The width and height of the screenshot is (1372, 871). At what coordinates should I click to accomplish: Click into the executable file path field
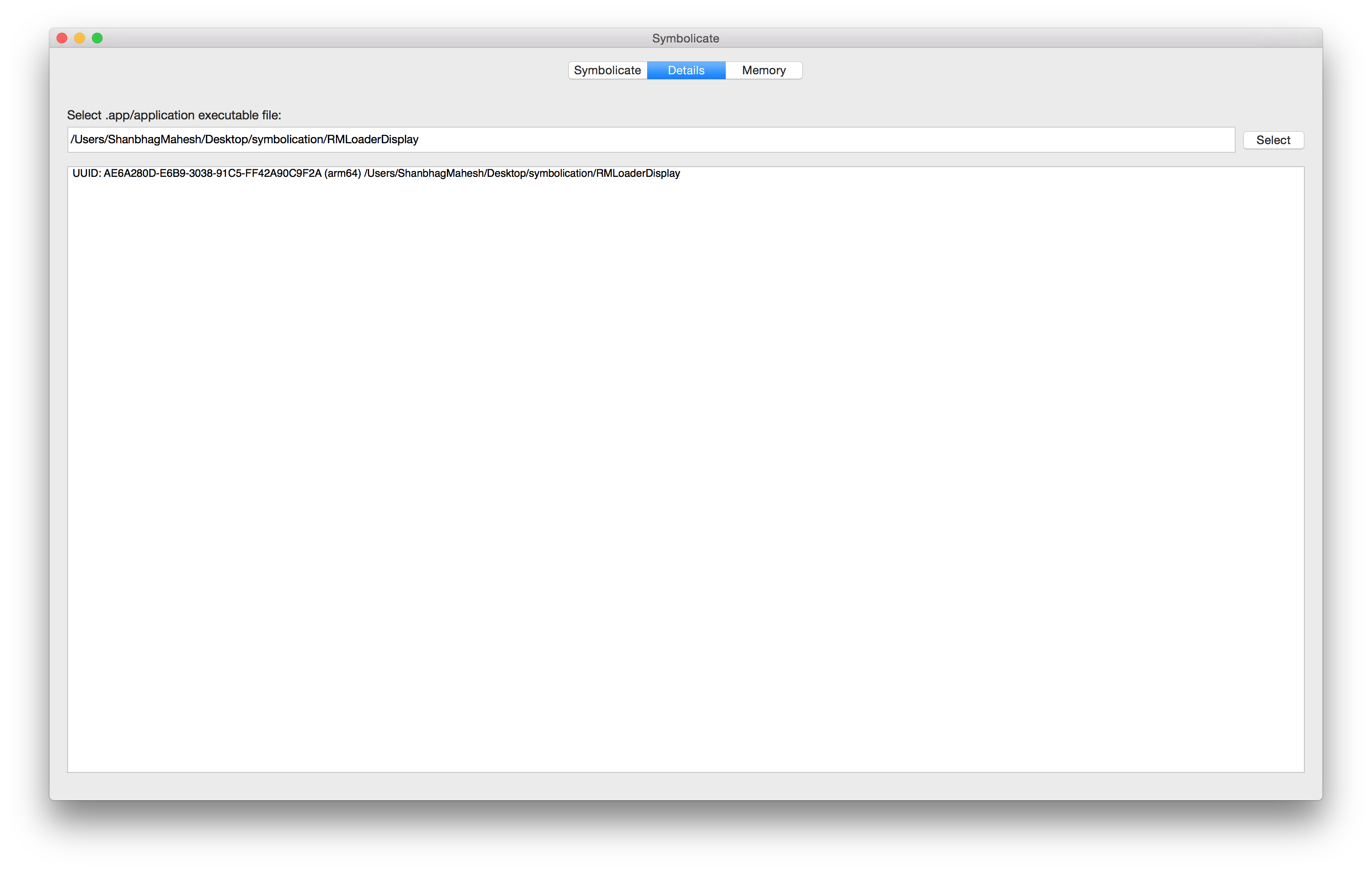(798, 140)
